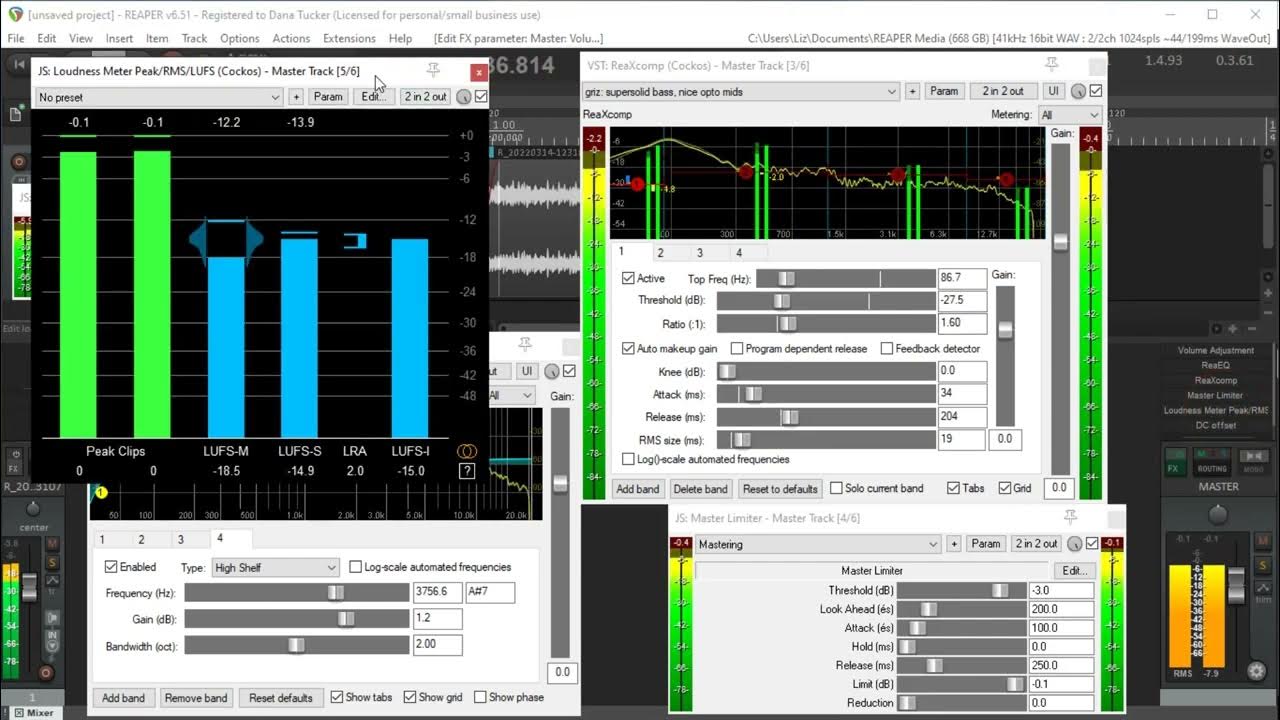1280x720 pixels.
Task: Click the Loudness Meter wet/dry mix knob
Action: tap(464, 97)
